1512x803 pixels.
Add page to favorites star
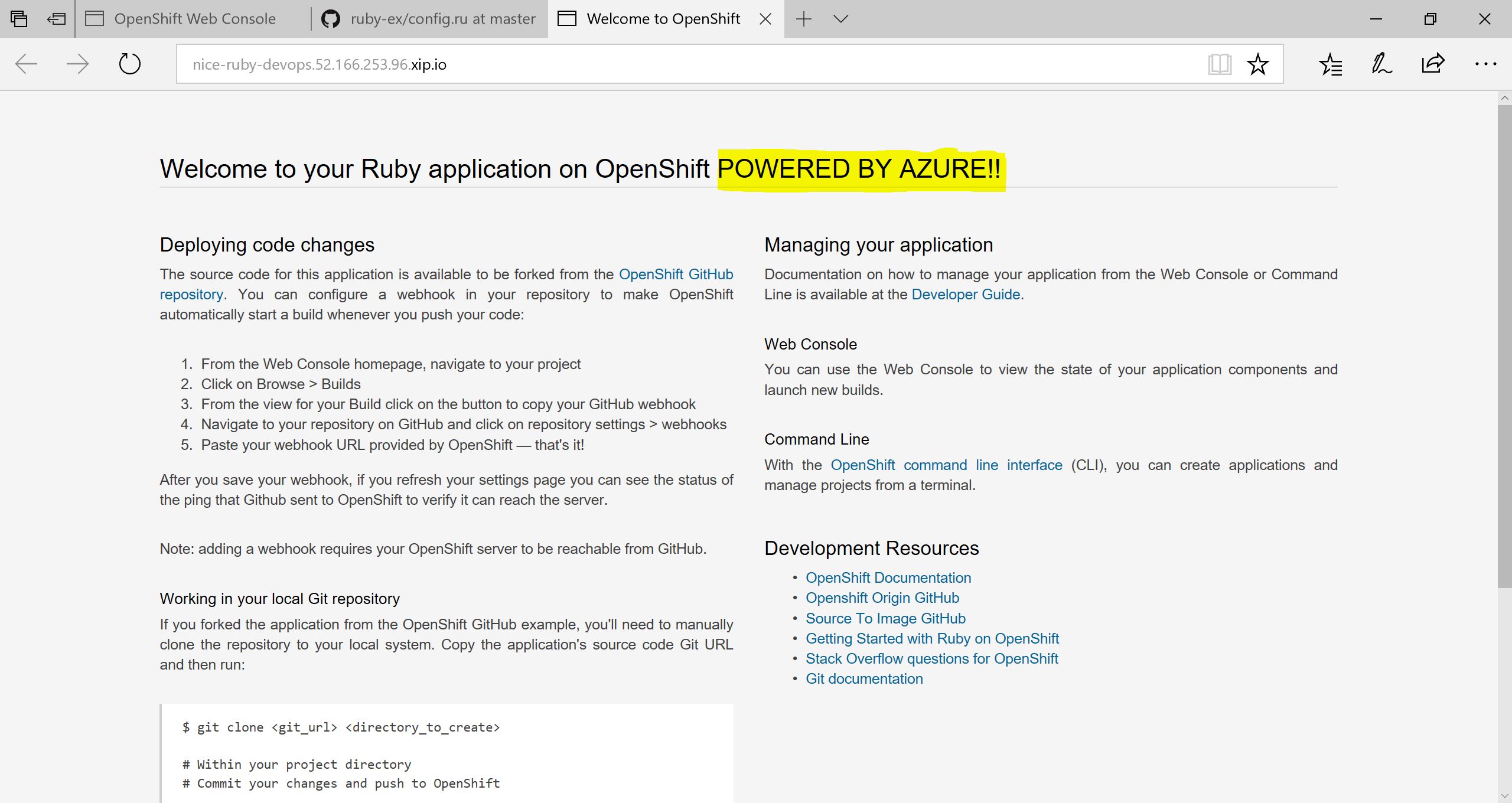click(x=1257, y=64)
